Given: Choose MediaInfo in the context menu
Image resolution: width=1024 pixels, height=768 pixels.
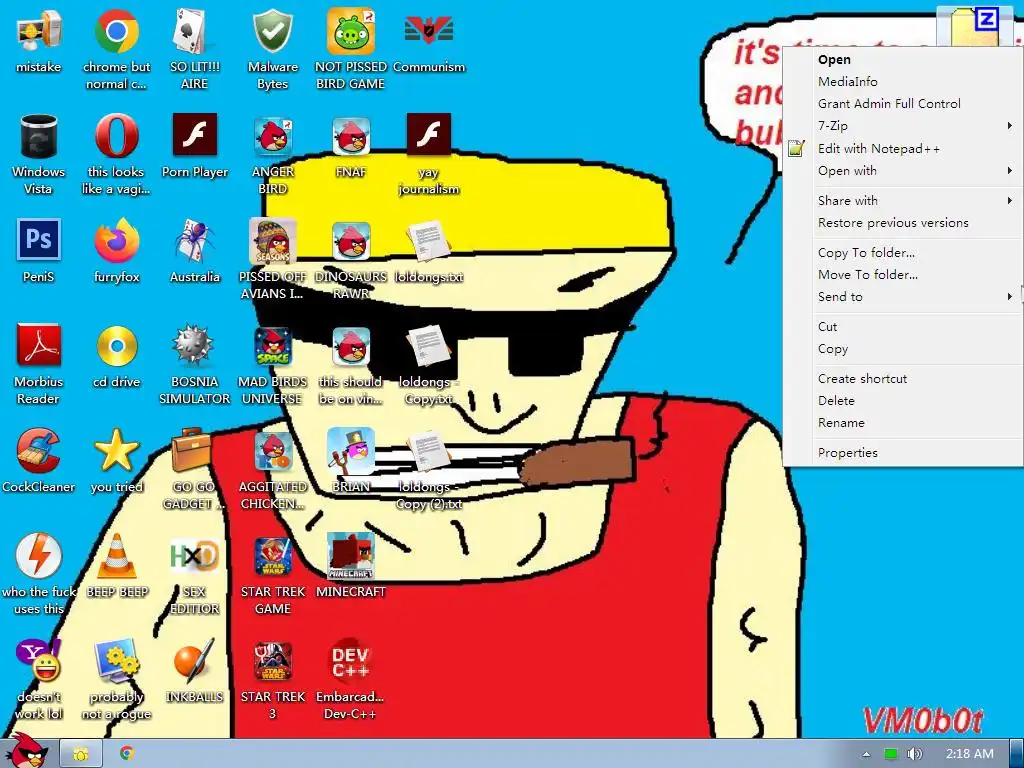Looking at the screenshot, I should pos(903,82).
